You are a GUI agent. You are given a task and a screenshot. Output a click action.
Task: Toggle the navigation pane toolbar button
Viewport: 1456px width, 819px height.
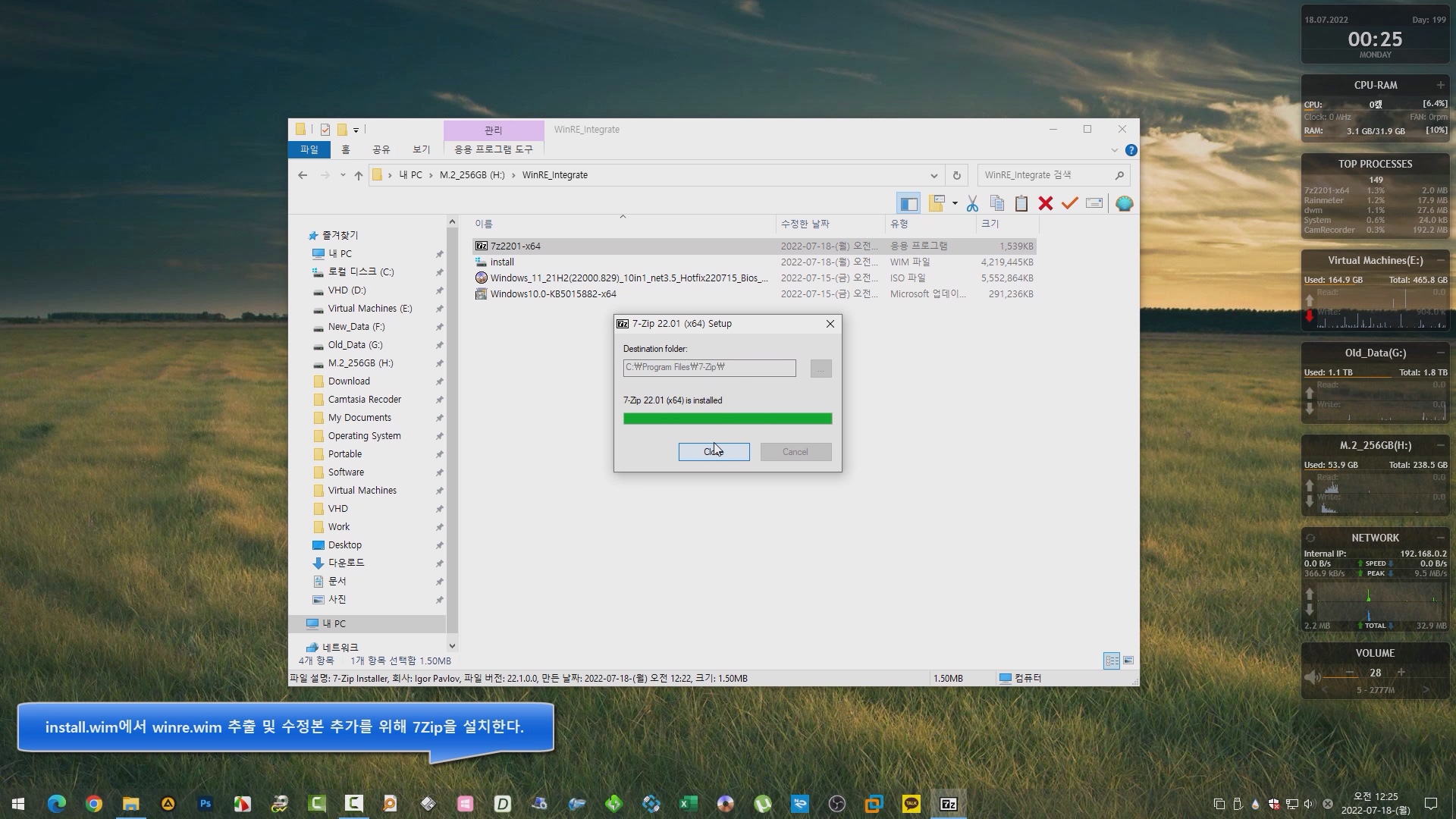[908, 203]
